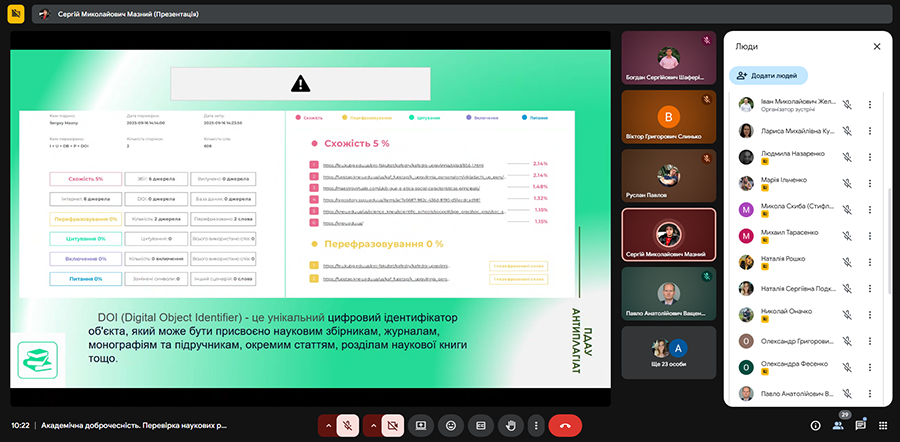Viewport: 900px width, 442px height.
Task: Close the Люди side panel
Action: (x=877, y=46)
